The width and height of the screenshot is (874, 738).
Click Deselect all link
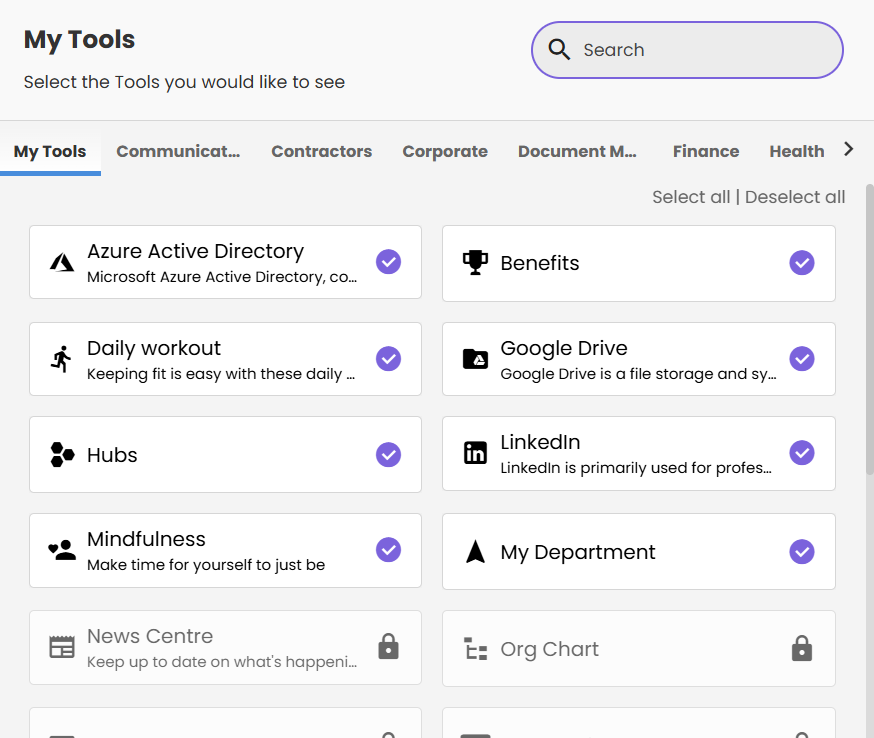(x=795, y=197)
